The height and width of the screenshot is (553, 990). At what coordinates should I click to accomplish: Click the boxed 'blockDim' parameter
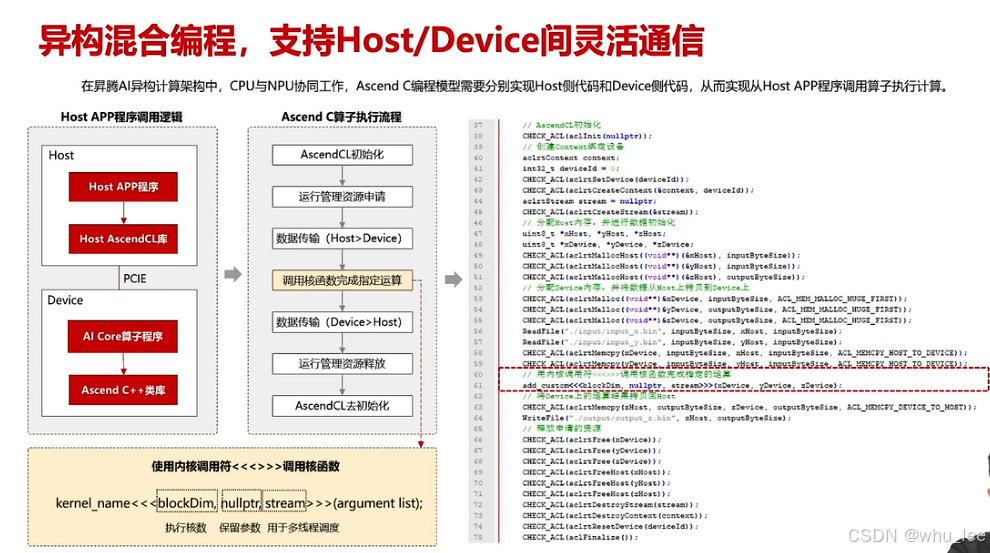coord(187,502)
